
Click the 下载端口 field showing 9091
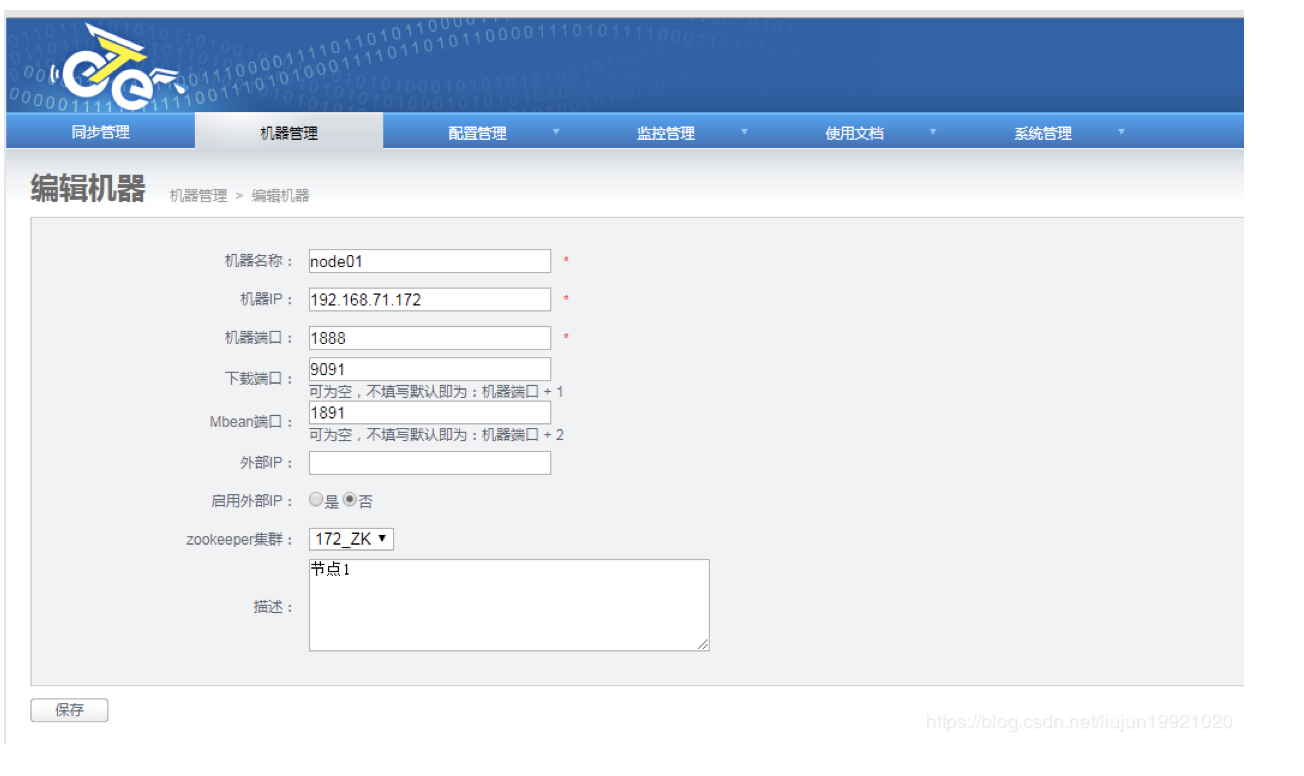click(430, 369)
